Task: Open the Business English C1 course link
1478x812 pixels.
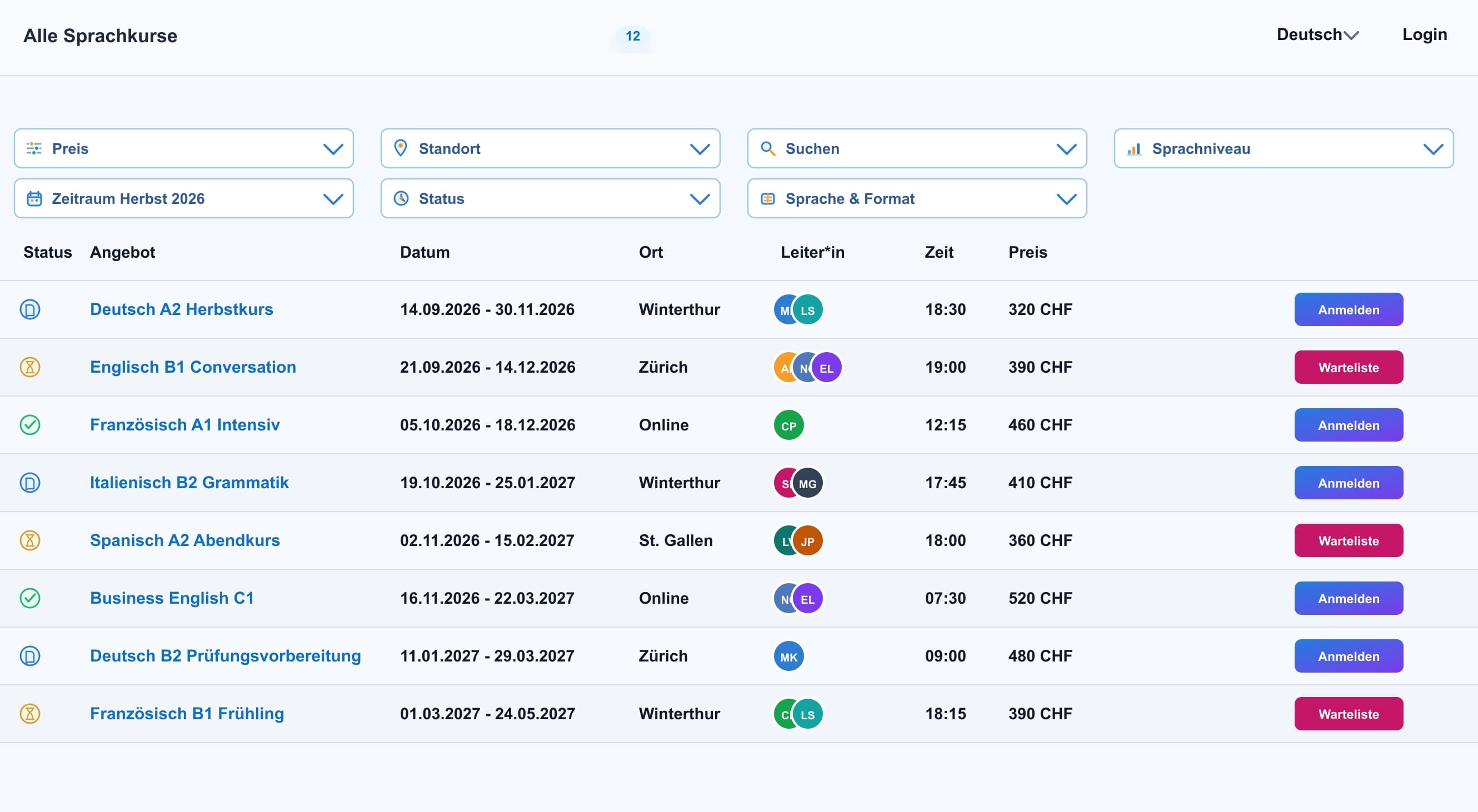Action: pos(172,598)
